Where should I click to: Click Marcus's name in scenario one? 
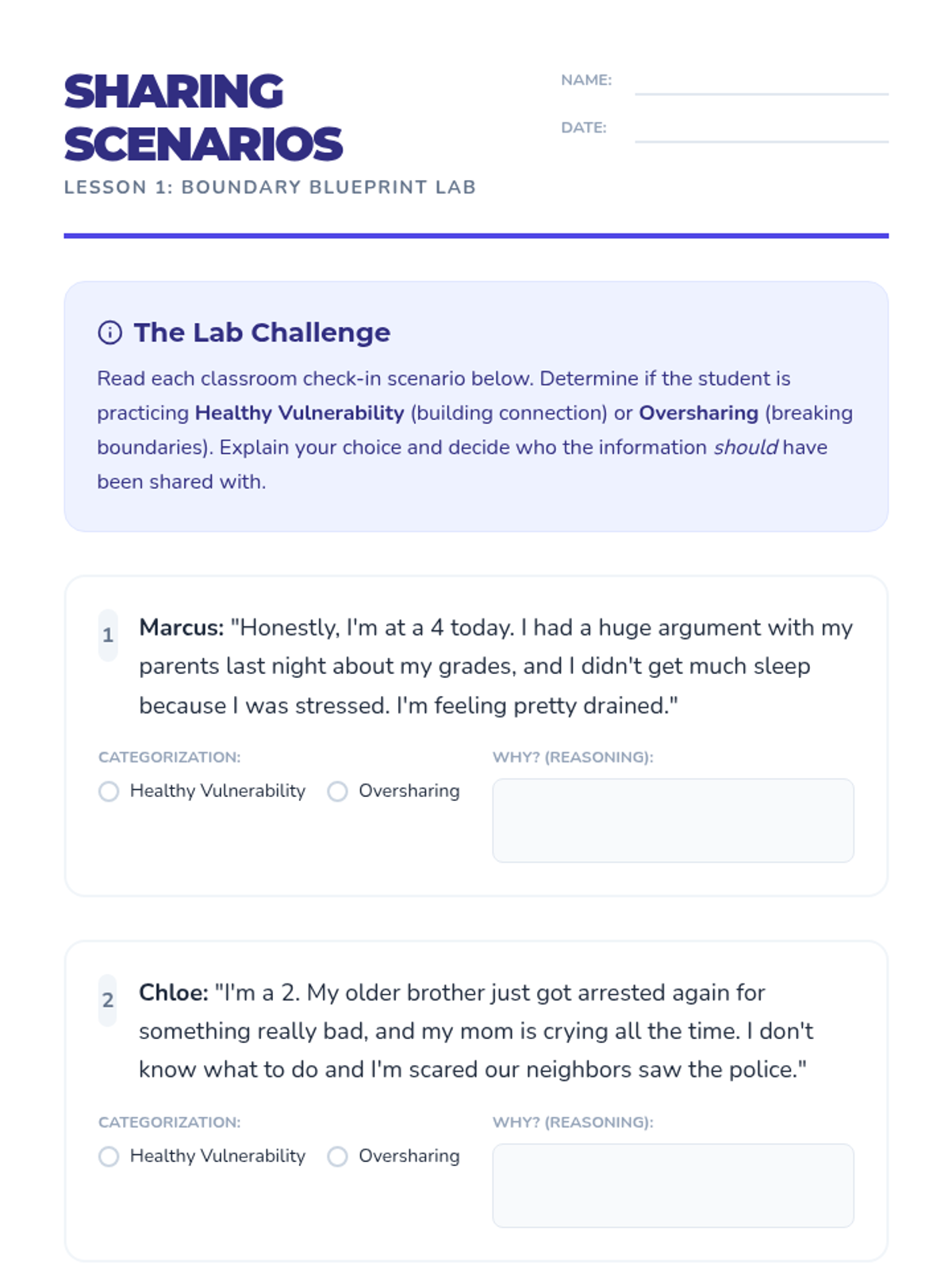181,628
